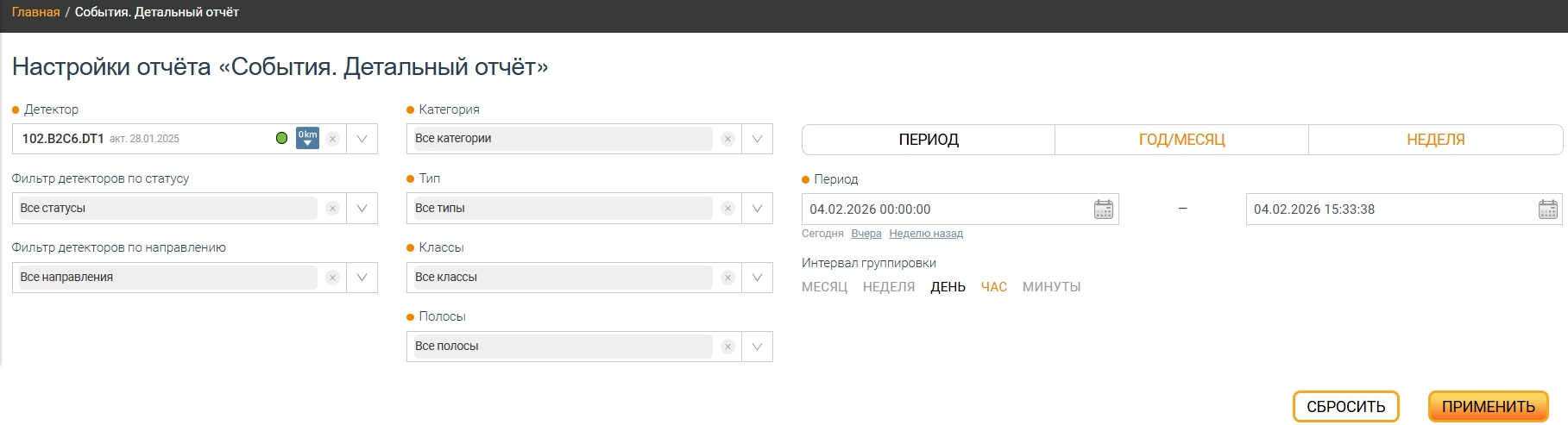1568x425 pixels.
Task: Expand the status filter dropdown
Action: point(362,209)
